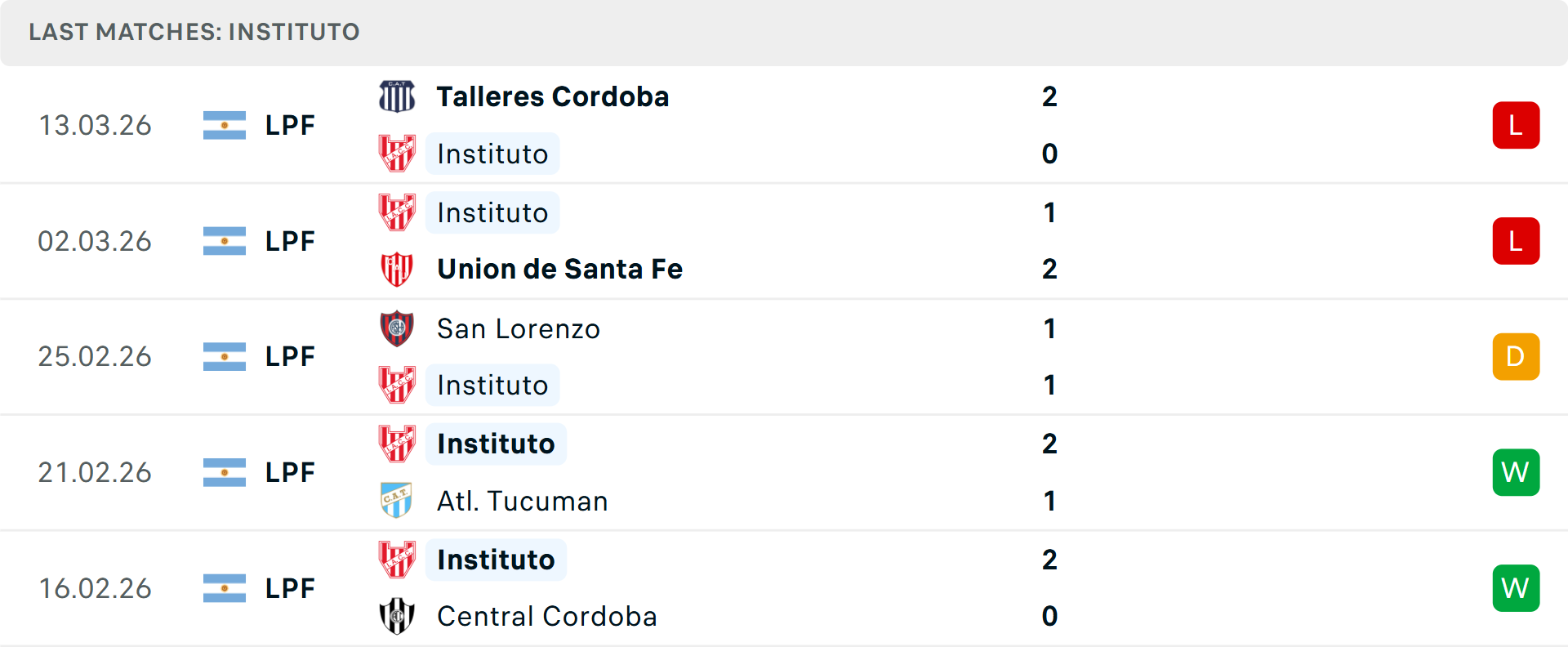Click Argentina flag on the 21.02.26 row

coord(225,472)
